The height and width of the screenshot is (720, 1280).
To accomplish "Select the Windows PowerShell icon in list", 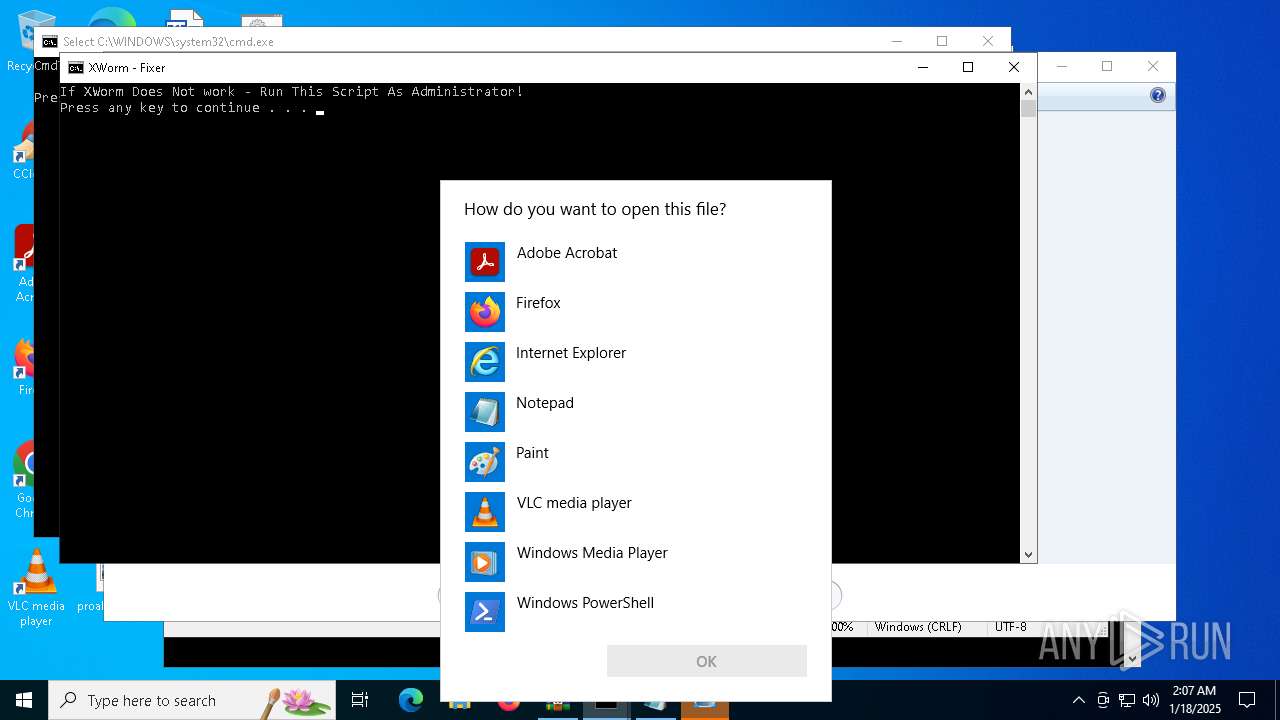I will pyautogui.click(x=485, y=612).
